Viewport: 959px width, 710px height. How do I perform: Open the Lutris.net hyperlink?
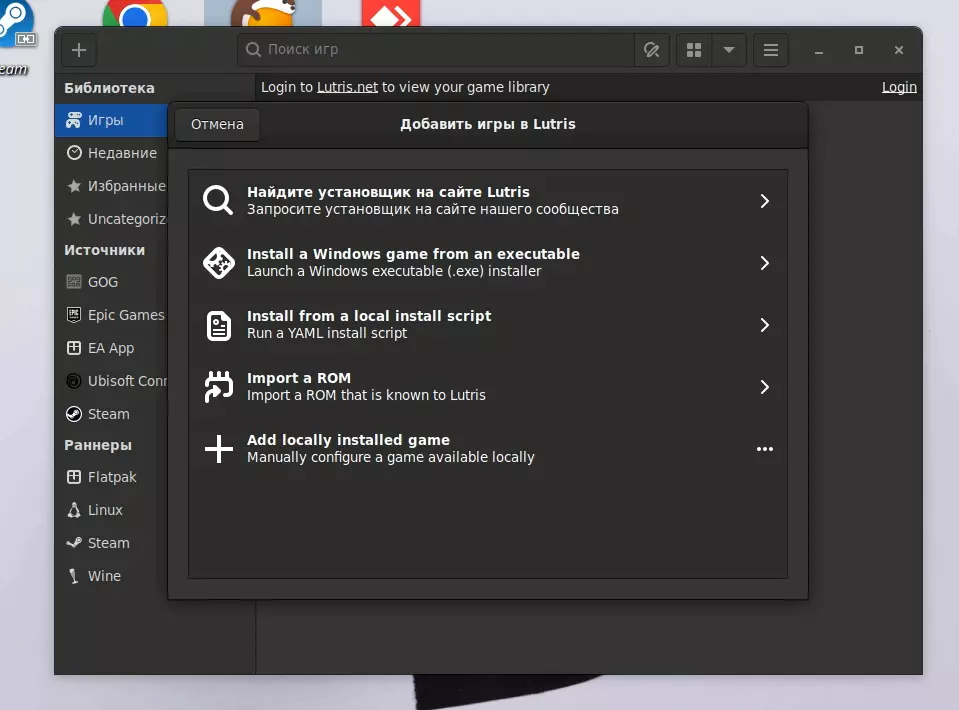click(x=347, y=87)
